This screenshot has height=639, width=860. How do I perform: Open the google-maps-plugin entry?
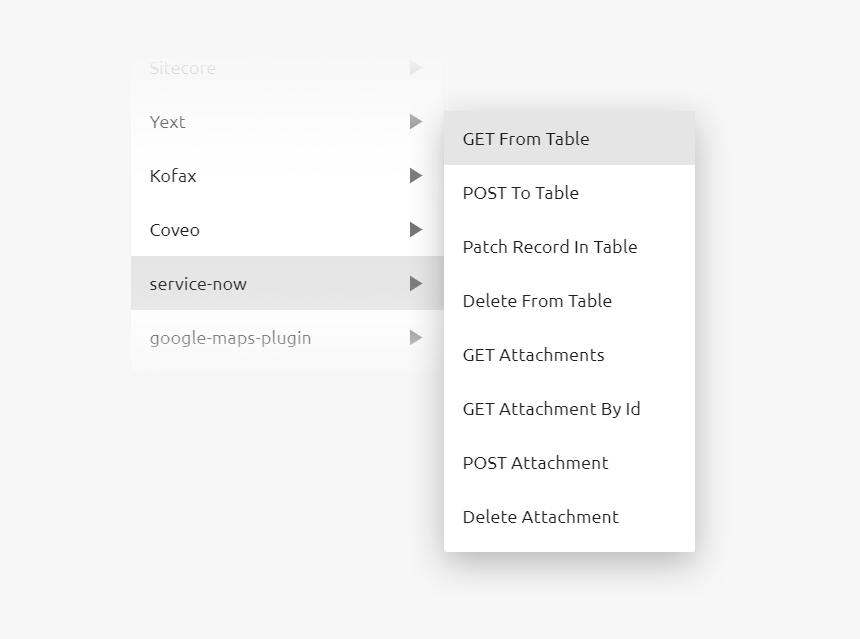pyautogui.click(x=230, y=338)
